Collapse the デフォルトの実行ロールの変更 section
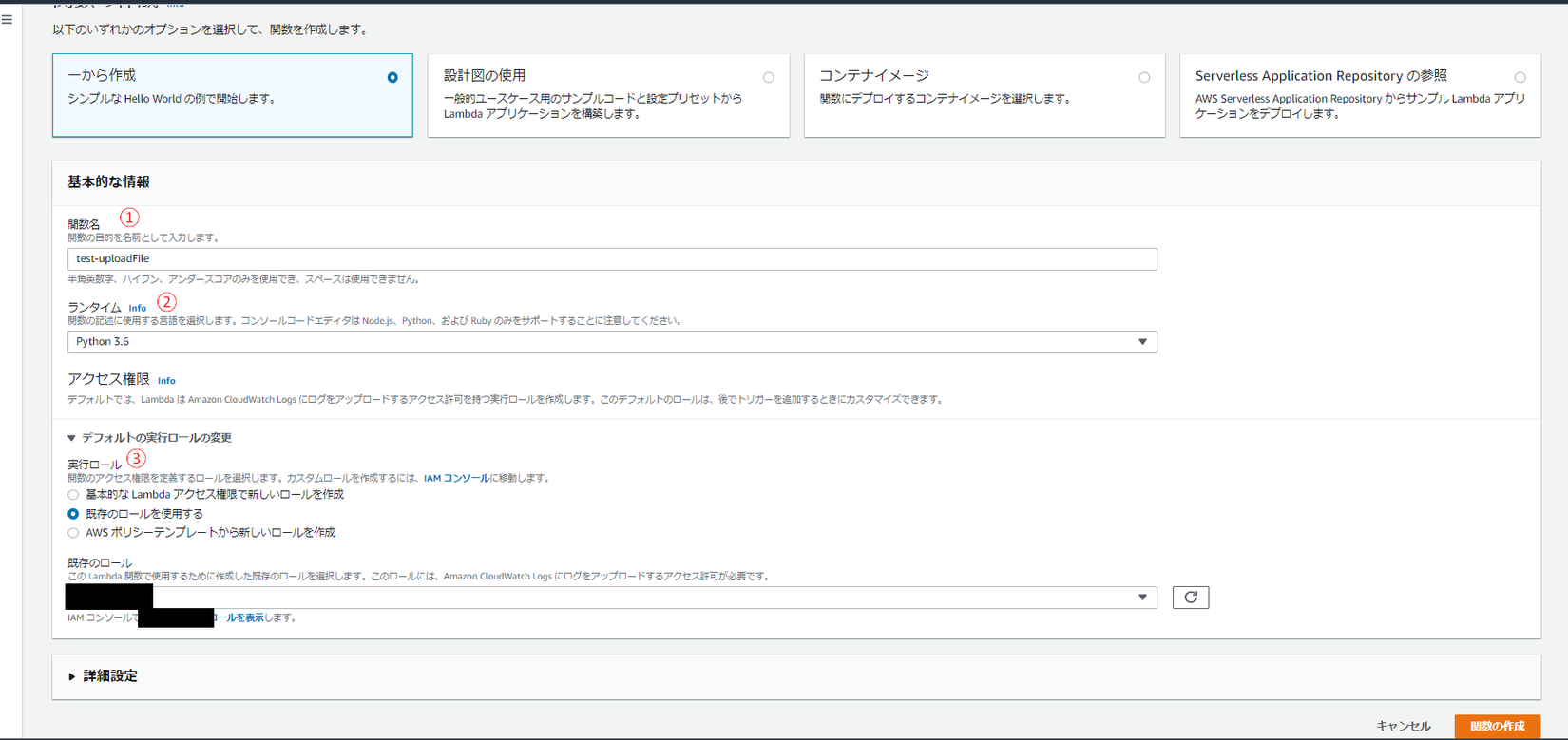This screenshot has width=1568, height=740. 150,438
